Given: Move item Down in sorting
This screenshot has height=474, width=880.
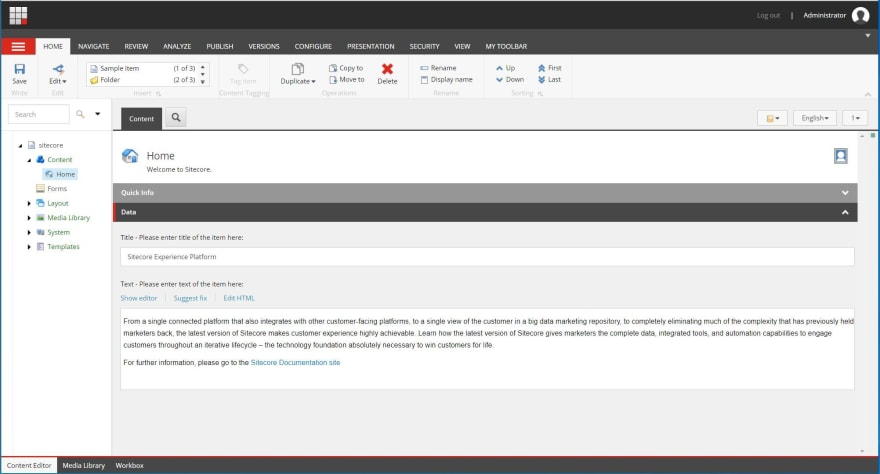Looking at the screenshot, I should (510, 80).
